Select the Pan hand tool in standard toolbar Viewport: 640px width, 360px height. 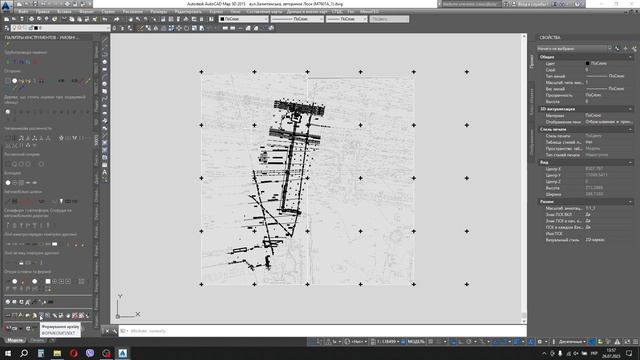click(x=131, y=19)
